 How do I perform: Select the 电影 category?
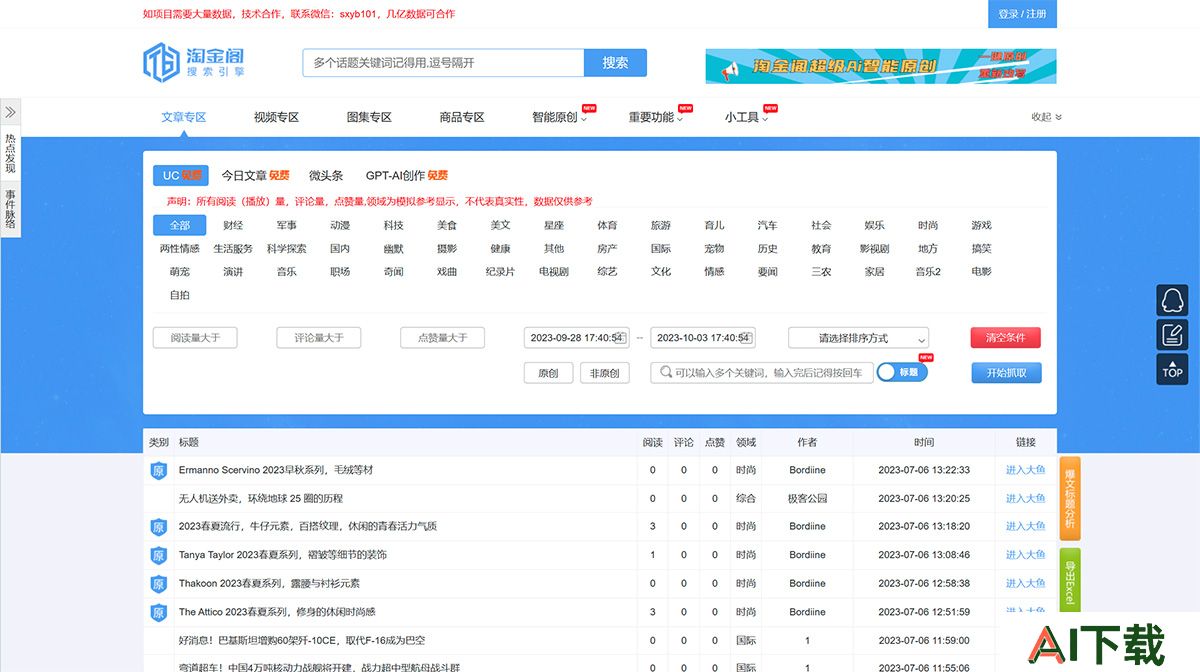pyautogui.click(x=981, y=271)
